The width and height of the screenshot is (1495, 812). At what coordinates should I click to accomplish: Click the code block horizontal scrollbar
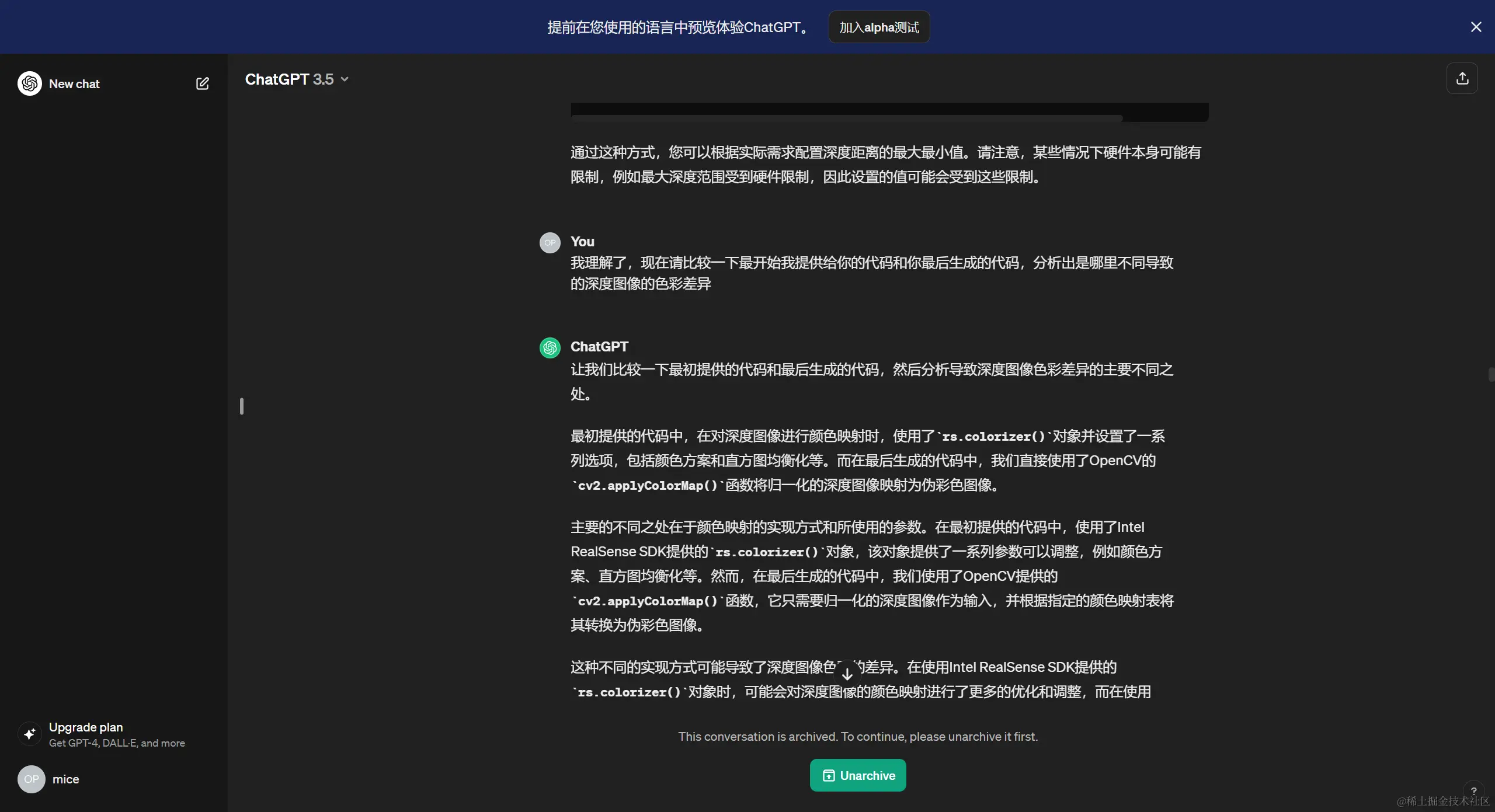tap(847, 118)
